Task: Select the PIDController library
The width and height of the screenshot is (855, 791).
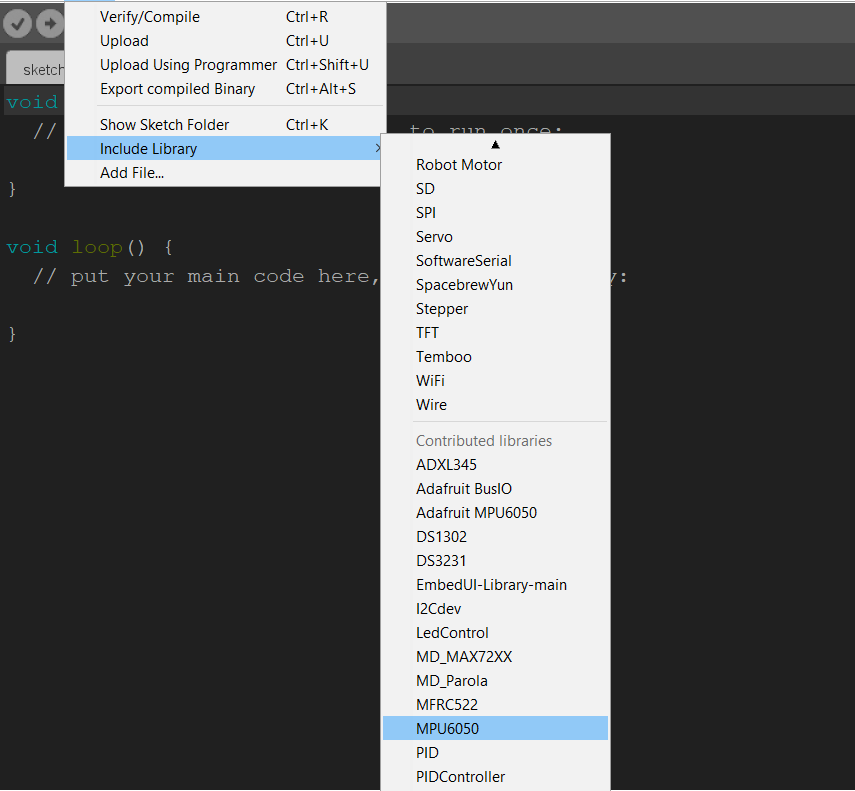Action: coord(495,776)
